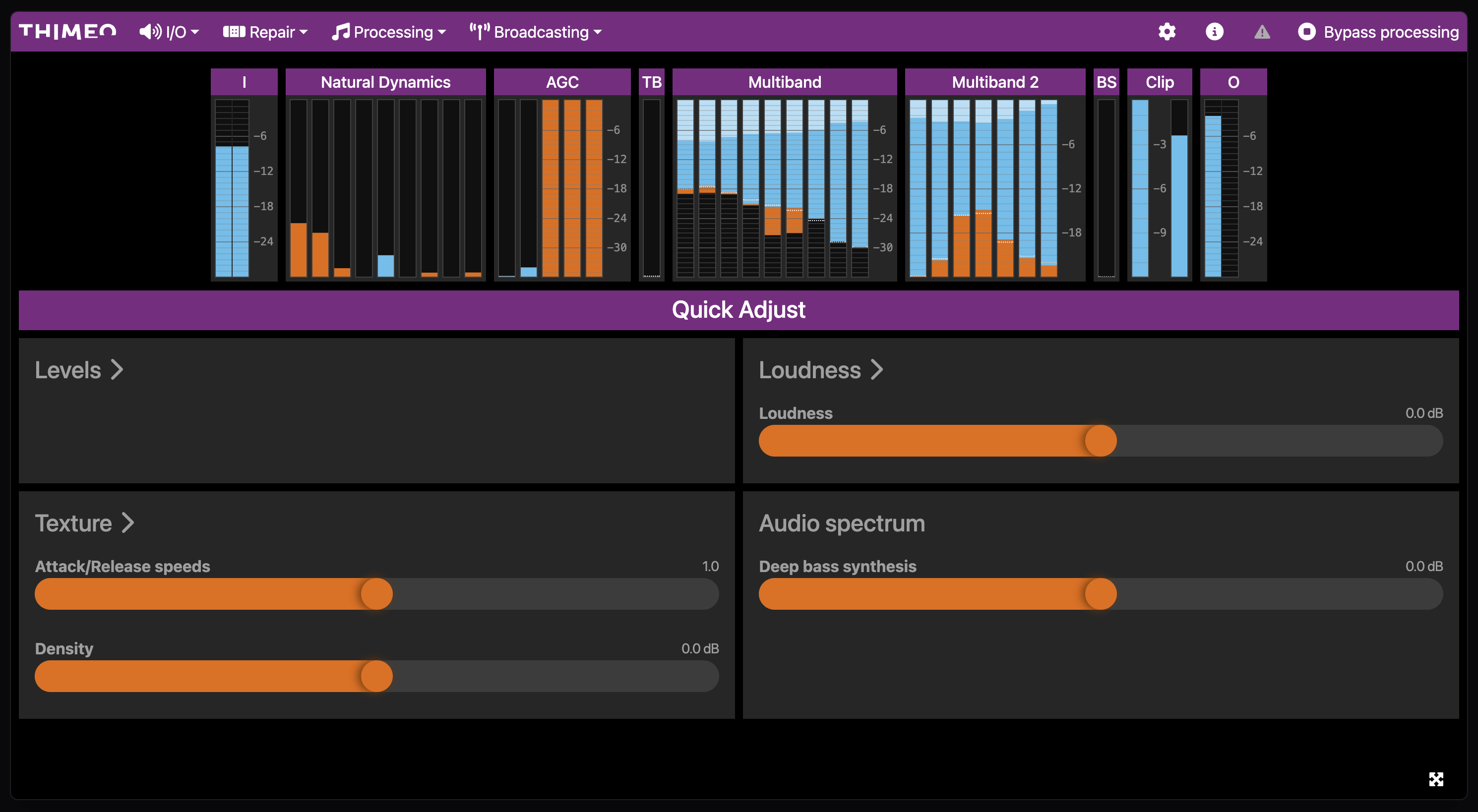This screenshot has width=1478, height=812.
Task: Expand the Texture section chevron
Action: coord(128,523)
